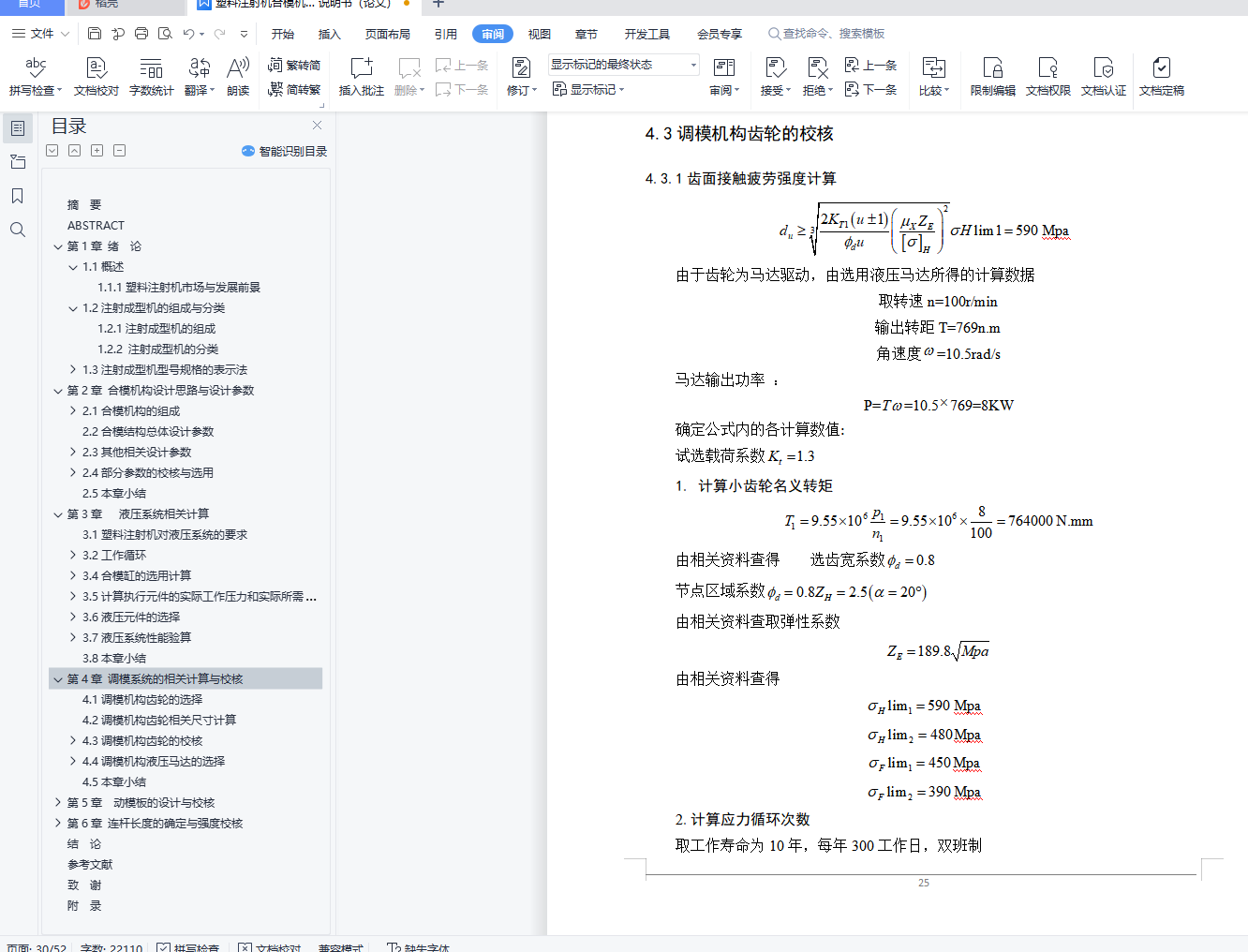This screenshot has height=952, width=1248.
Task: Accept the change with 接受
Action: [775, 76]
